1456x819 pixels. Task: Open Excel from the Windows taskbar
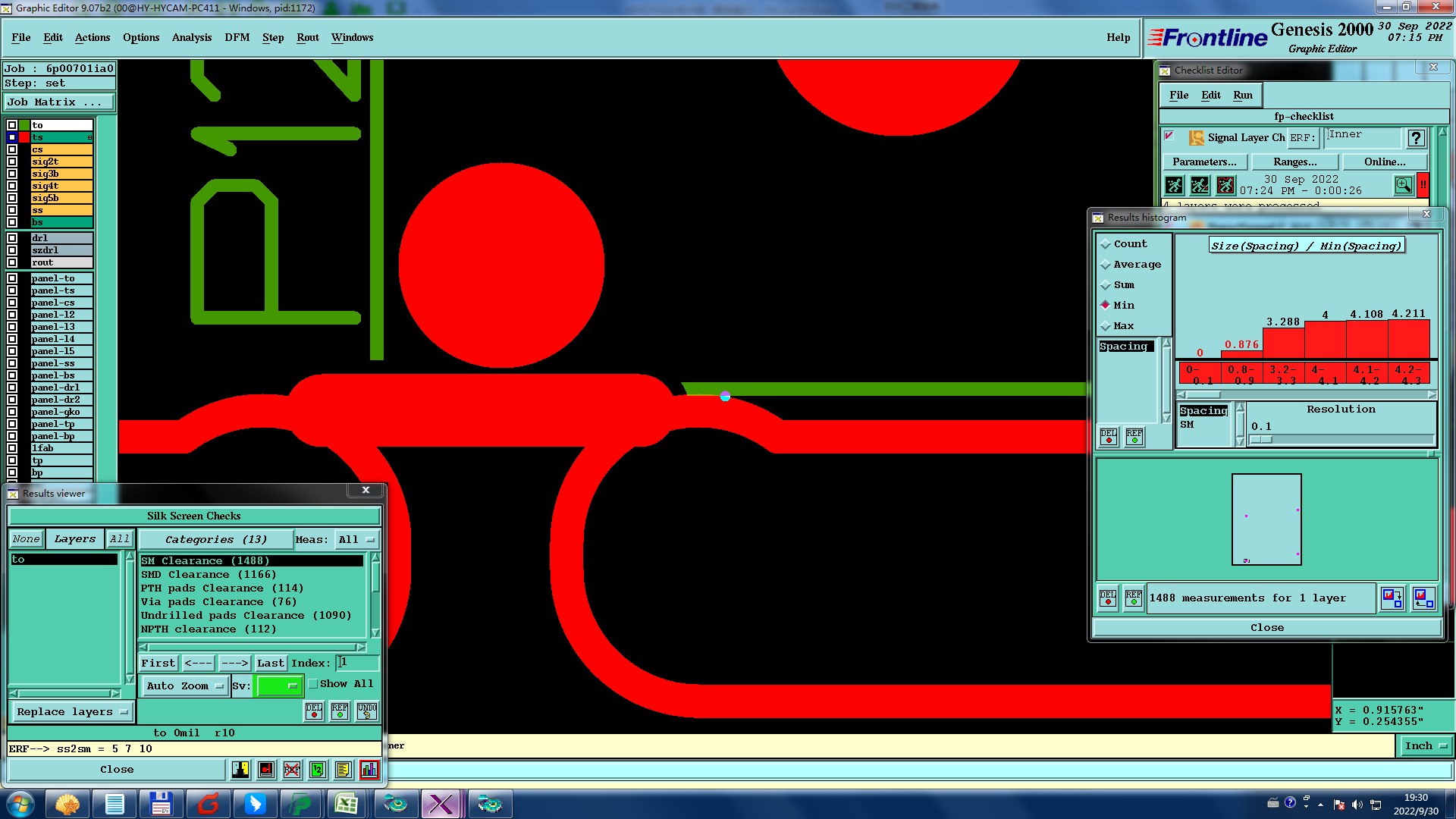(x=347, y=804)
